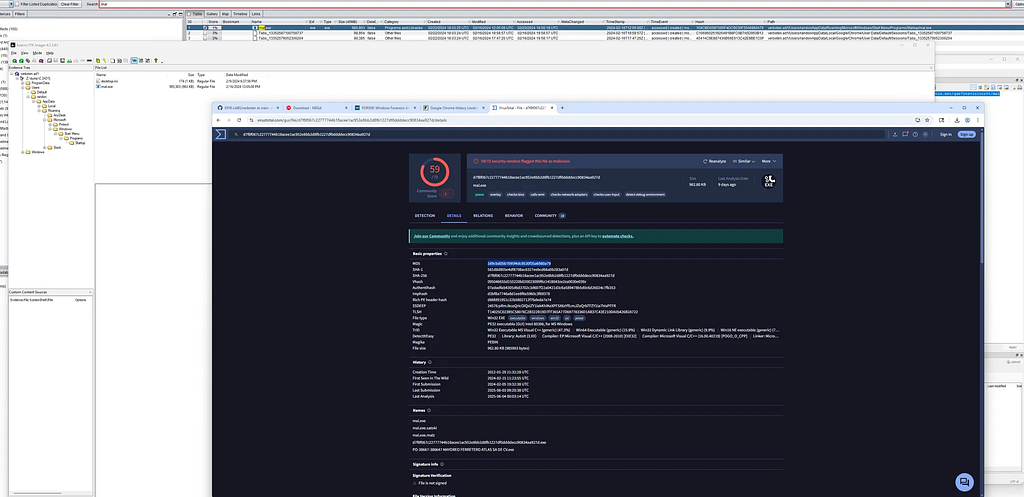Switch to the BEHAVIOR tab

pos(513,216)
